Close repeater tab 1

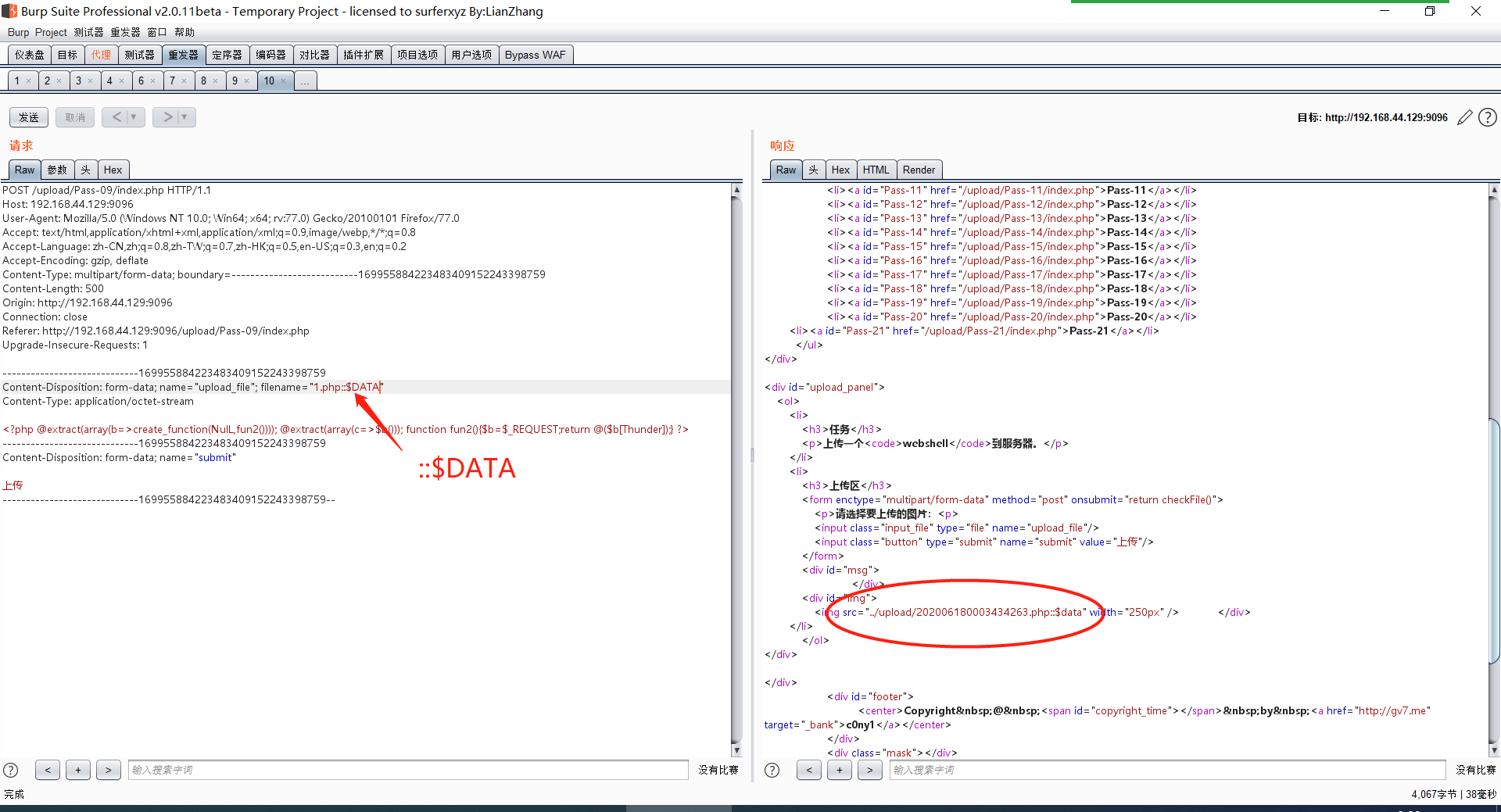click(x=29, y=81)
